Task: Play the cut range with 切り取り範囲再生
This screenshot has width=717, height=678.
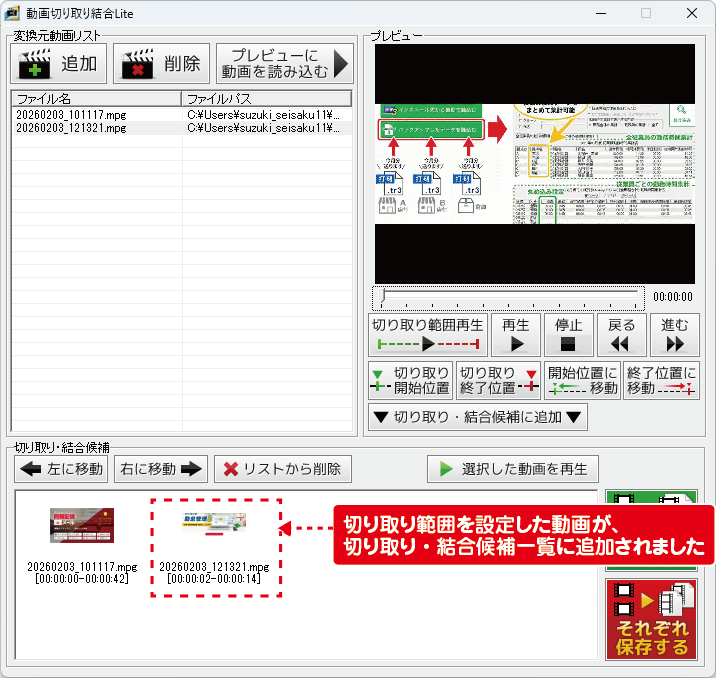Action: click(x=428, y=335)
